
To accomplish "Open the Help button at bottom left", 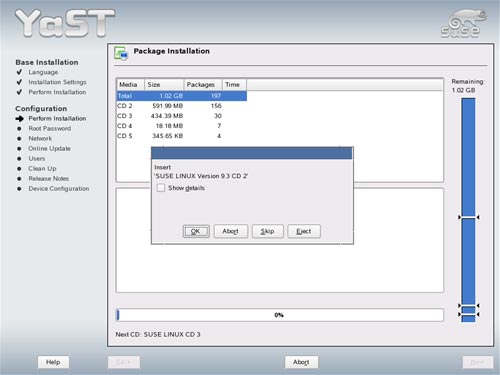I will pos(53,362).
